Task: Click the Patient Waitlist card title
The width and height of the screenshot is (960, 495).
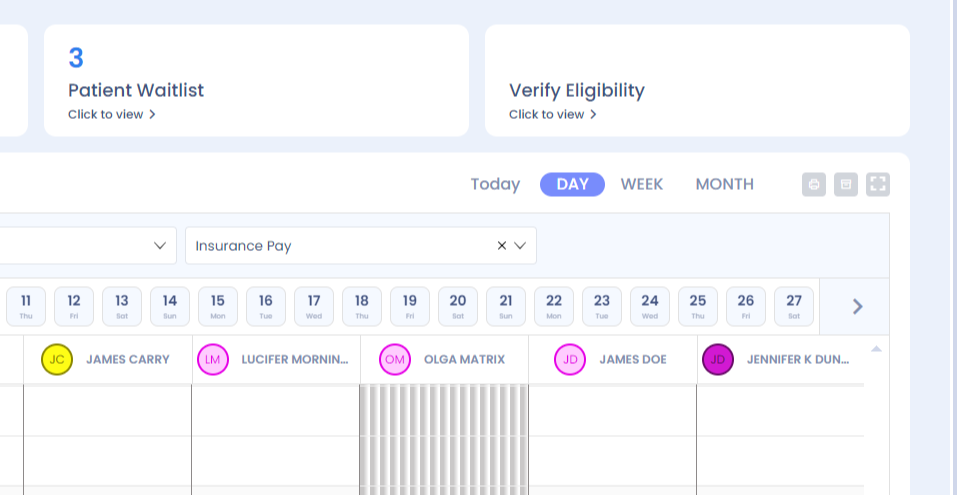Action: [136, 90]
